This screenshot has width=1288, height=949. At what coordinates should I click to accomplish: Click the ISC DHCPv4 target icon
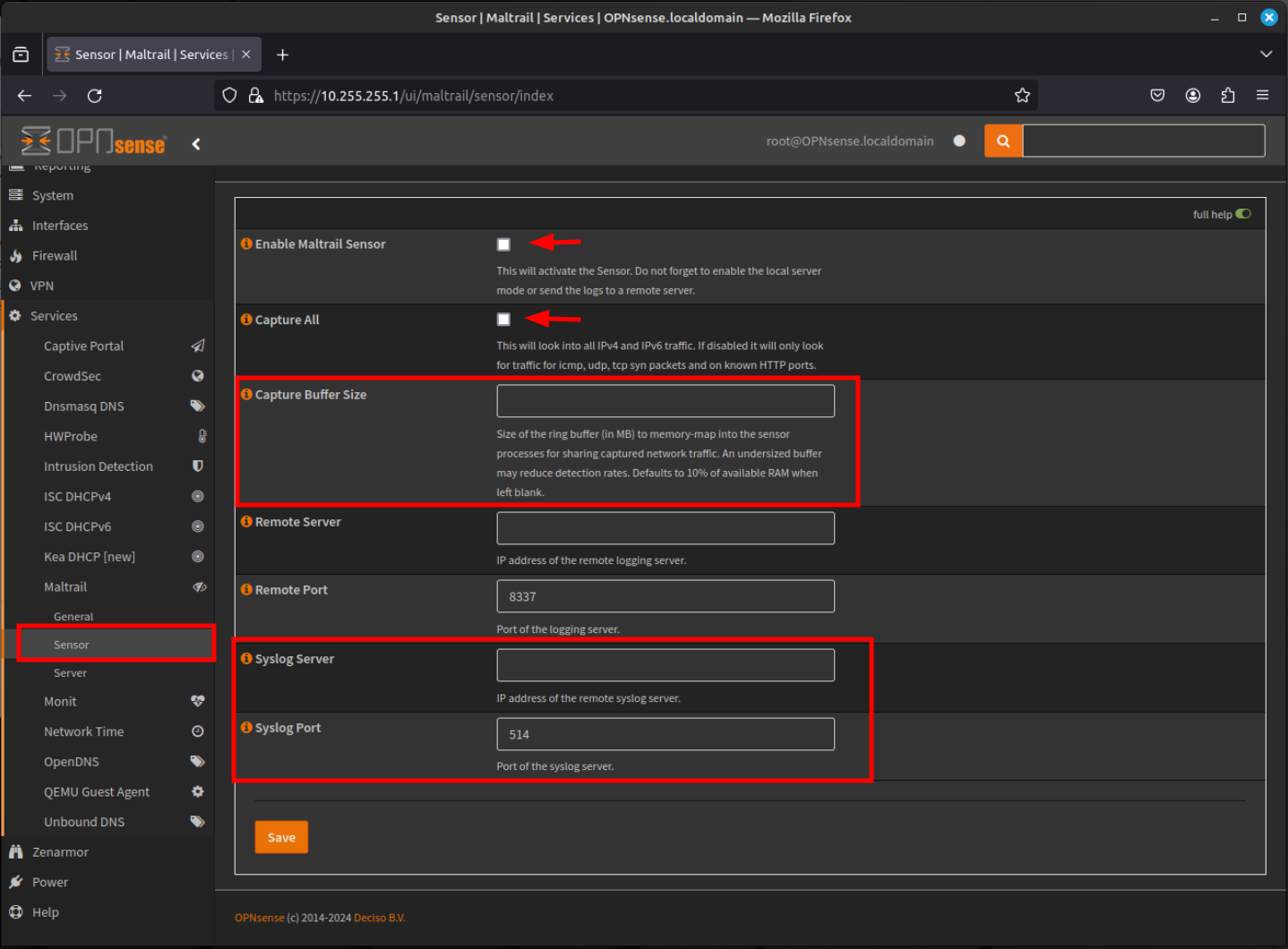(x=198, y=496)
